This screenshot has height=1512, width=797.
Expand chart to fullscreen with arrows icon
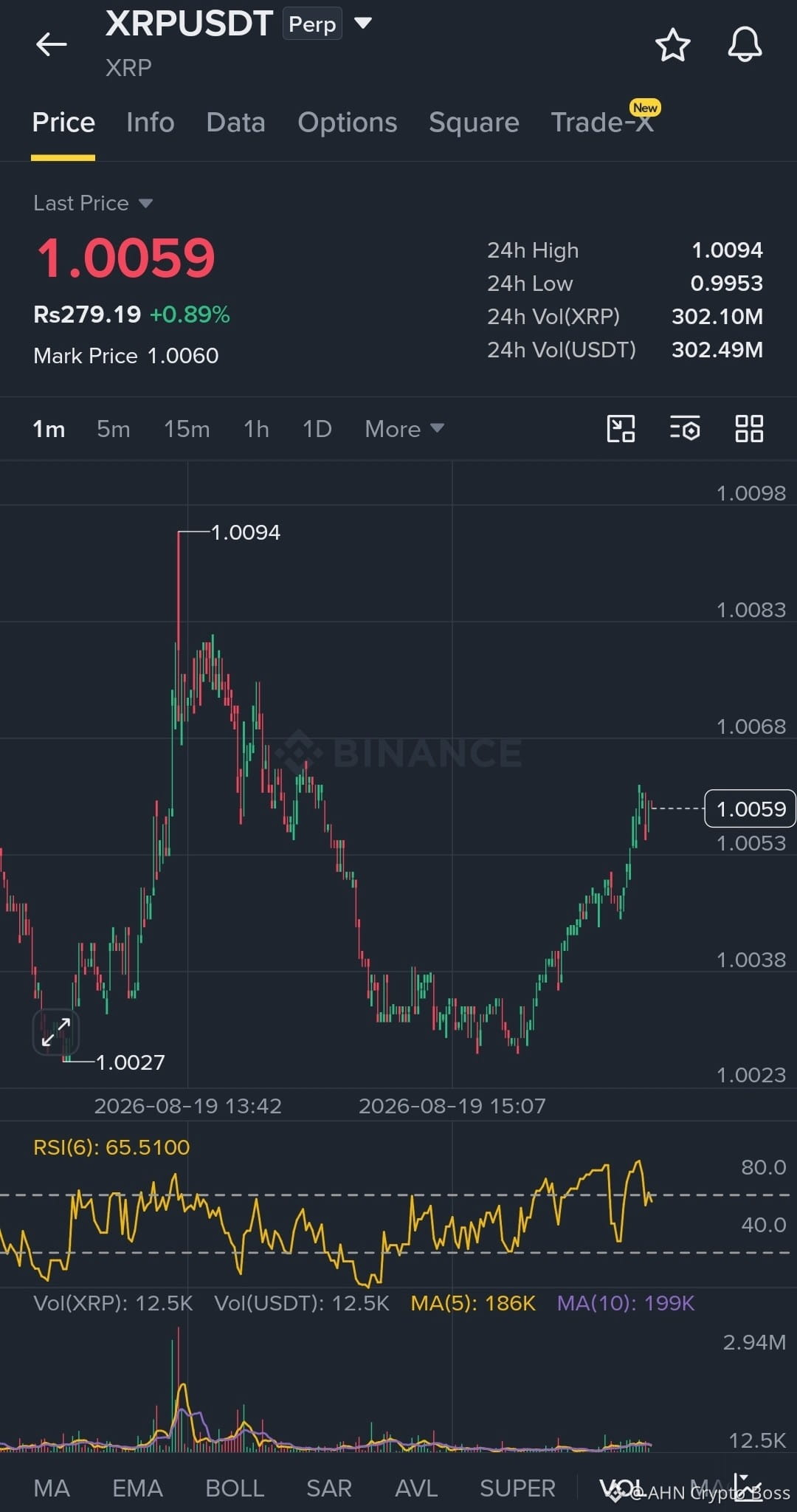(56, 1031)
